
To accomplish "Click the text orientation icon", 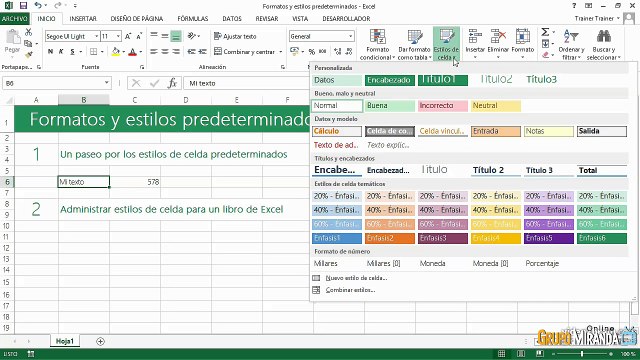I will click(x=191, y=36).
